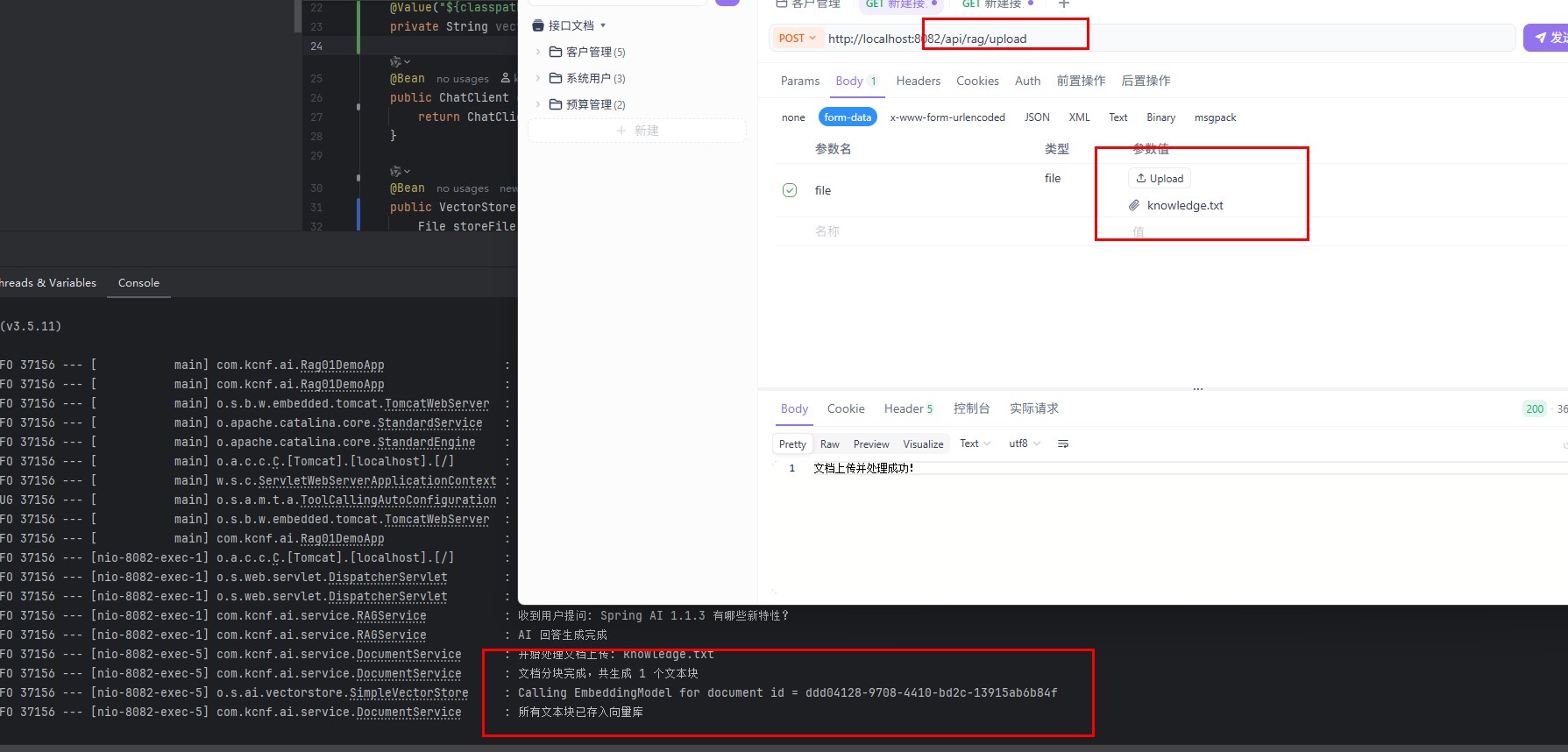
Task: Click the Upload file button
Action: (x=1160, y=178)
